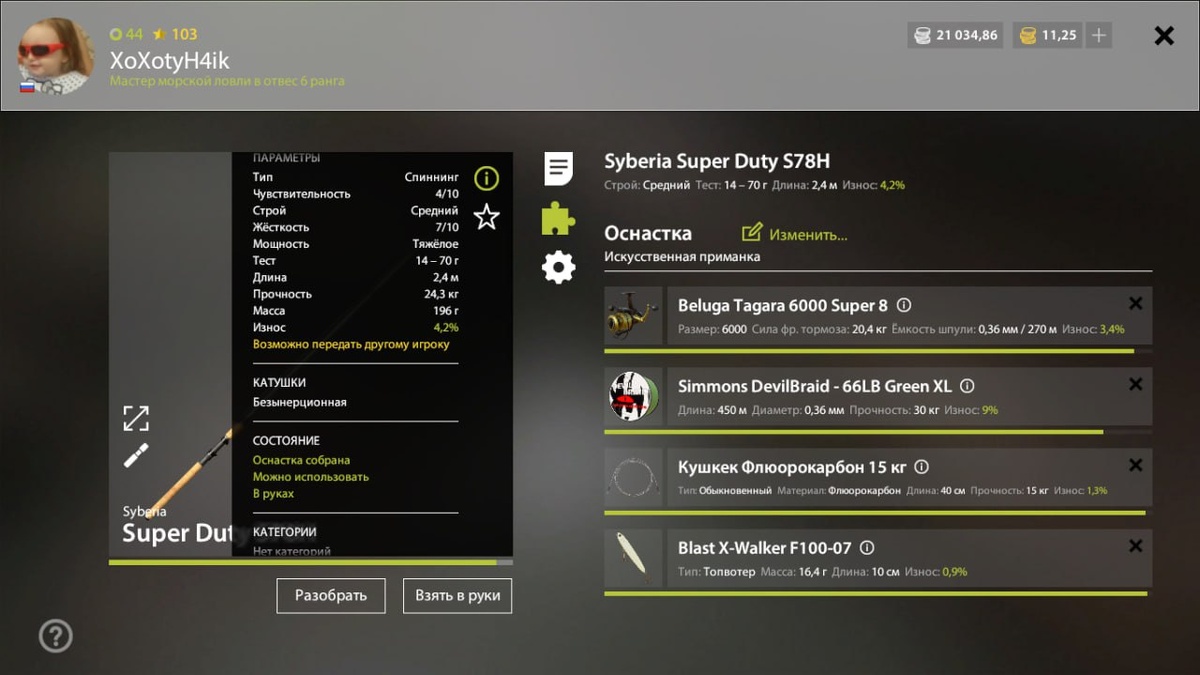This screenshot has height=675, width=1200.
Task: Open the player avatar profile picture
Action: click(55, 56)
